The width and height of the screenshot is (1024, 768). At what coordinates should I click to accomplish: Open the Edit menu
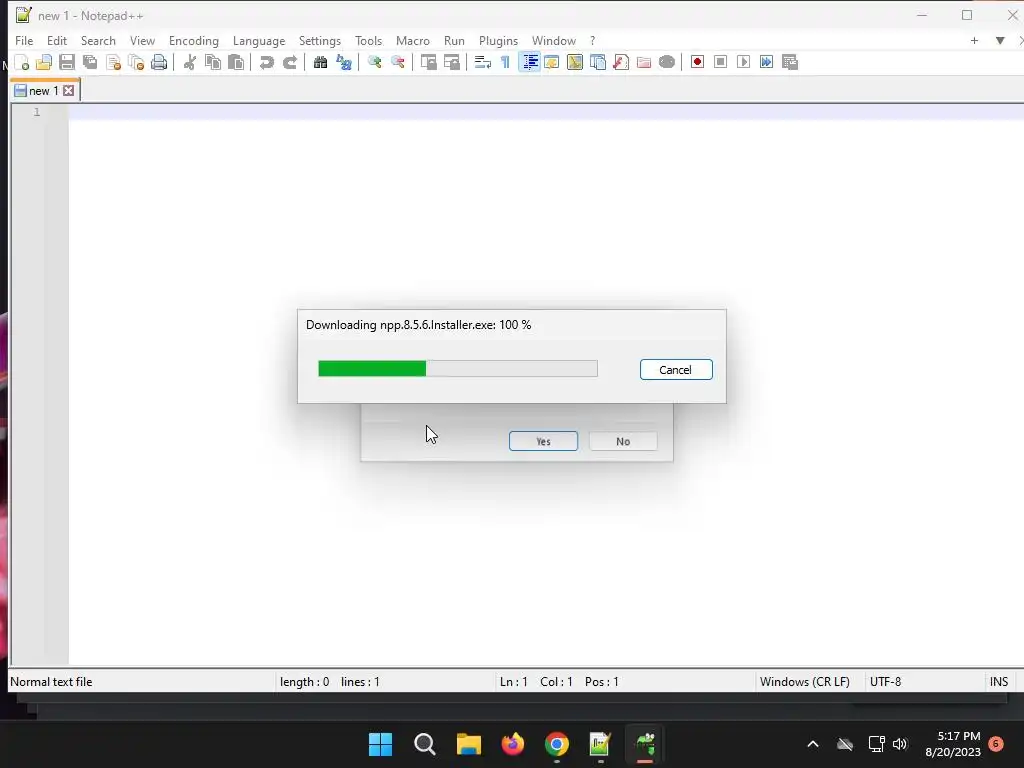(x=57, y=40)
